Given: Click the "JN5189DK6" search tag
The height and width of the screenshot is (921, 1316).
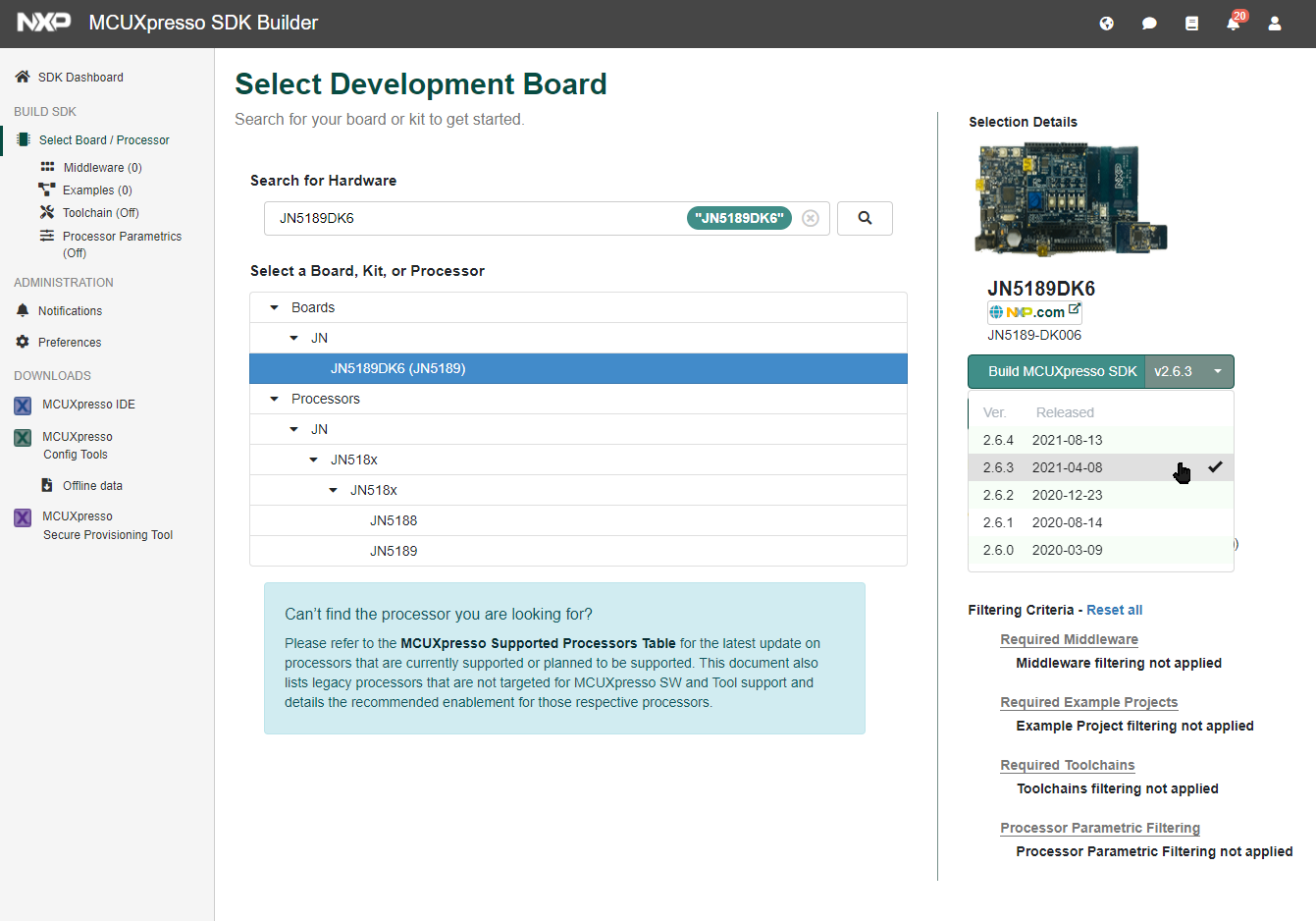Looking at the screenshot, I should (x=739, y=218).
